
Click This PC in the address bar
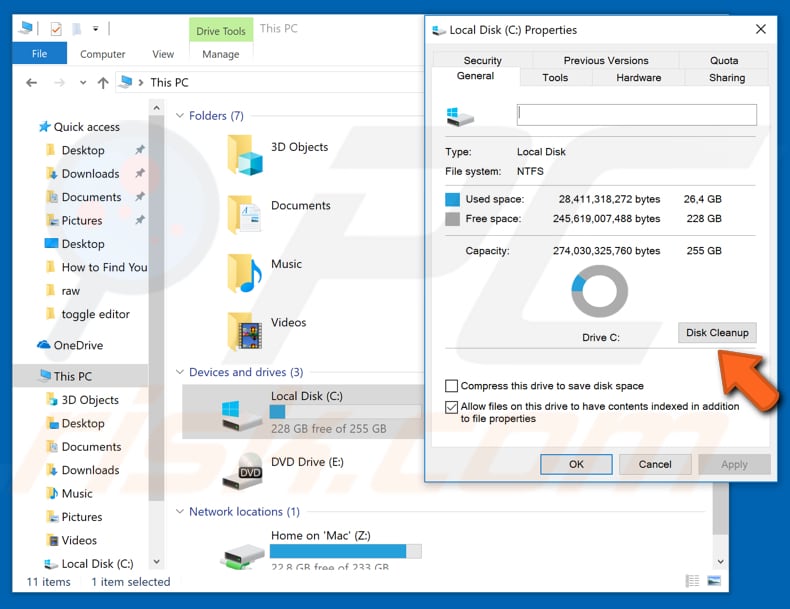pyautogui.click(x=169, y=83)
